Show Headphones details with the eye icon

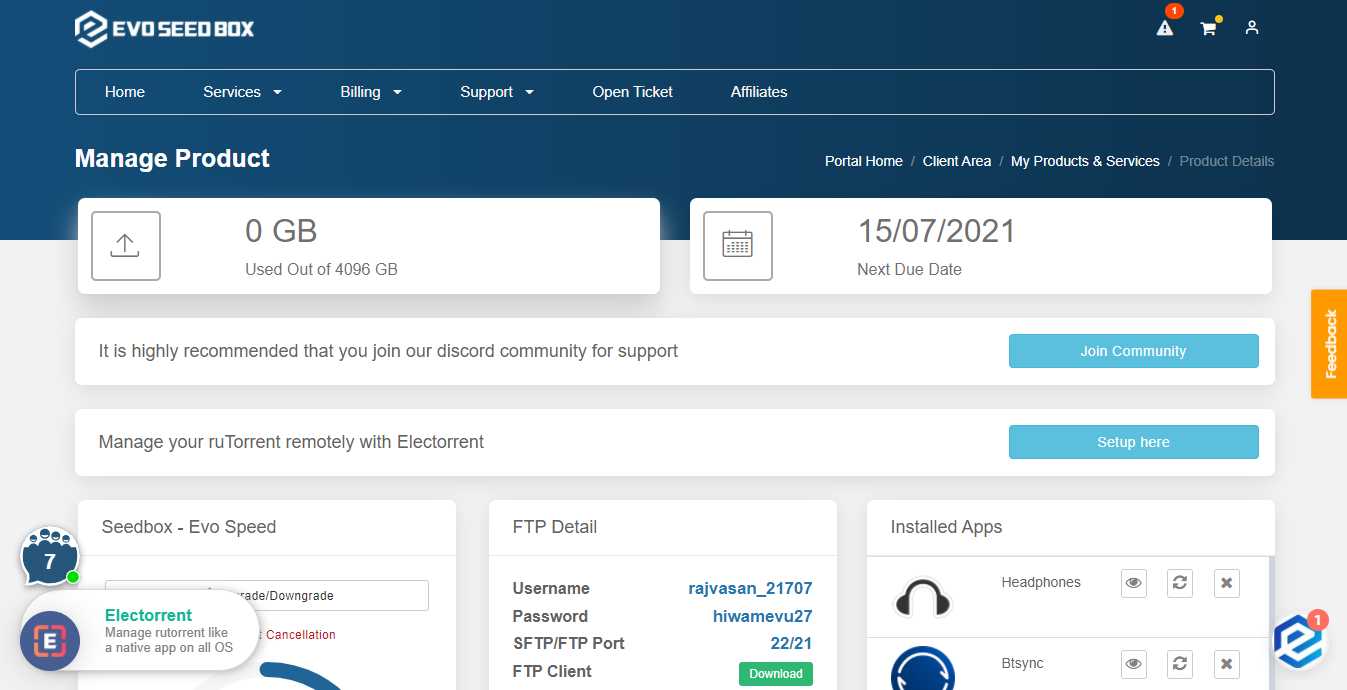tap(1133, 583)
